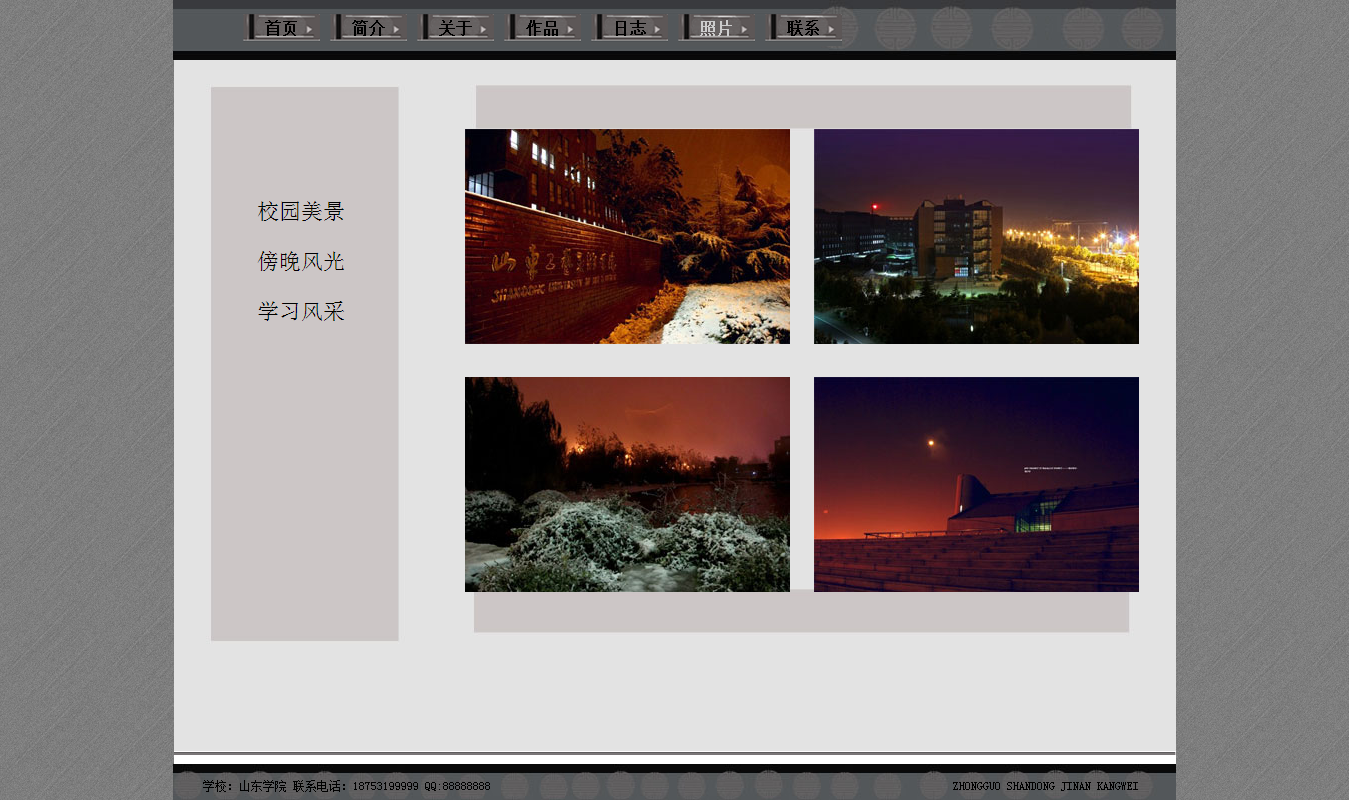Open the 联系 contact navigation button
This screenshot has width=1349, height=800.
click(x=803, y=28)
